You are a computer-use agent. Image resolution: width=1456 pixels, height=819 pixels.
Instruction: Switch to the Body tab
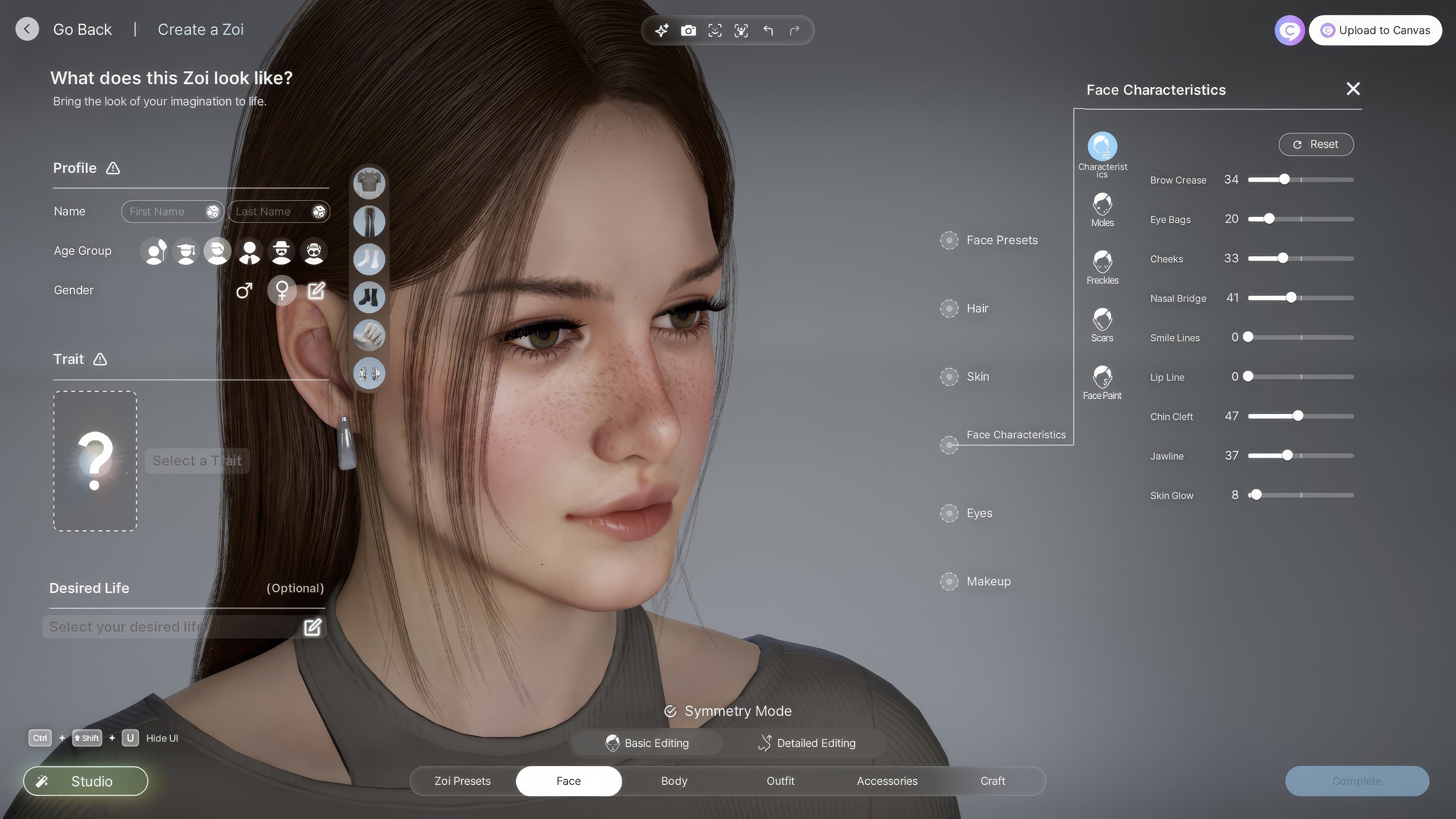674,781
